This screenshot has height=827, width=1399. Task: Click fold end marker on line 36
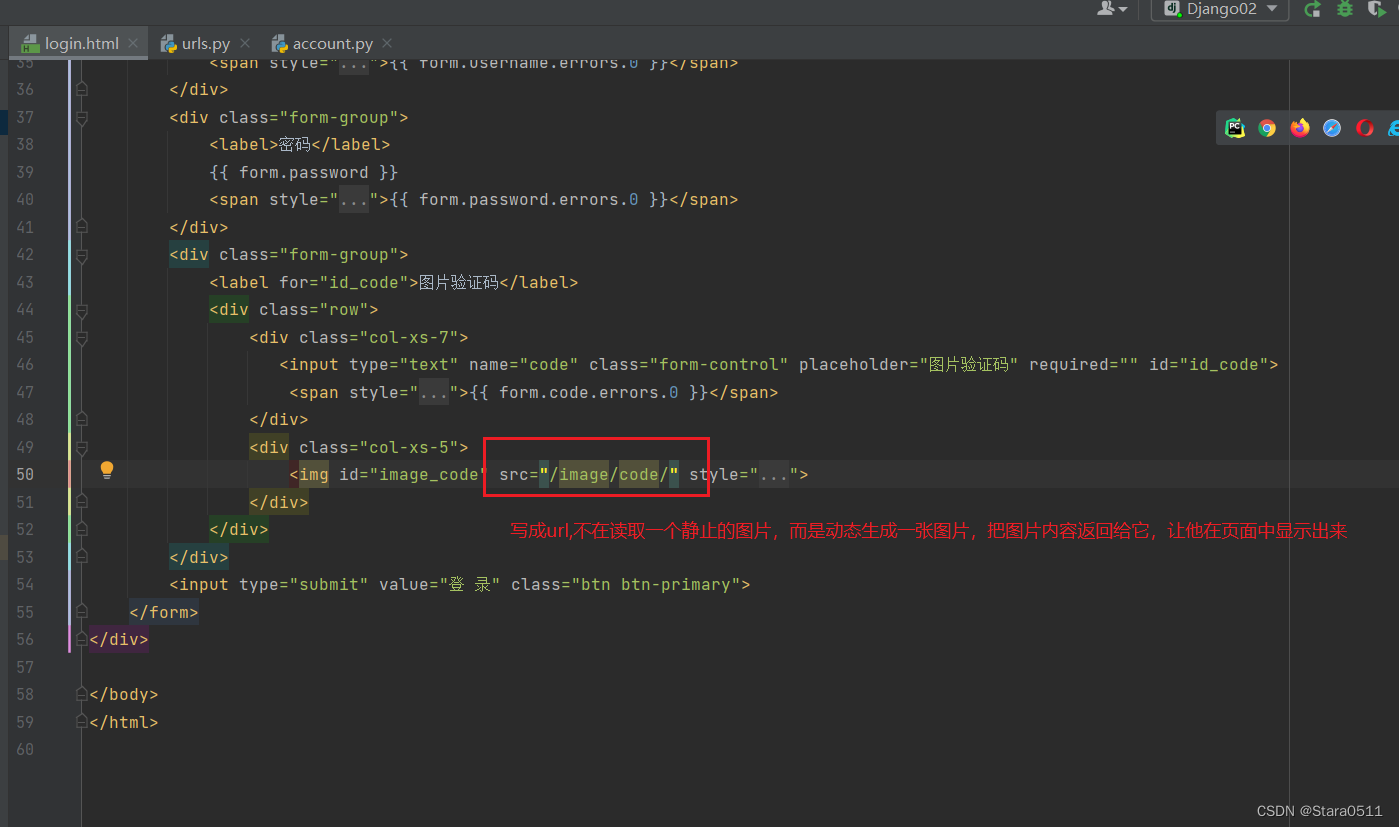click(82, 89)
